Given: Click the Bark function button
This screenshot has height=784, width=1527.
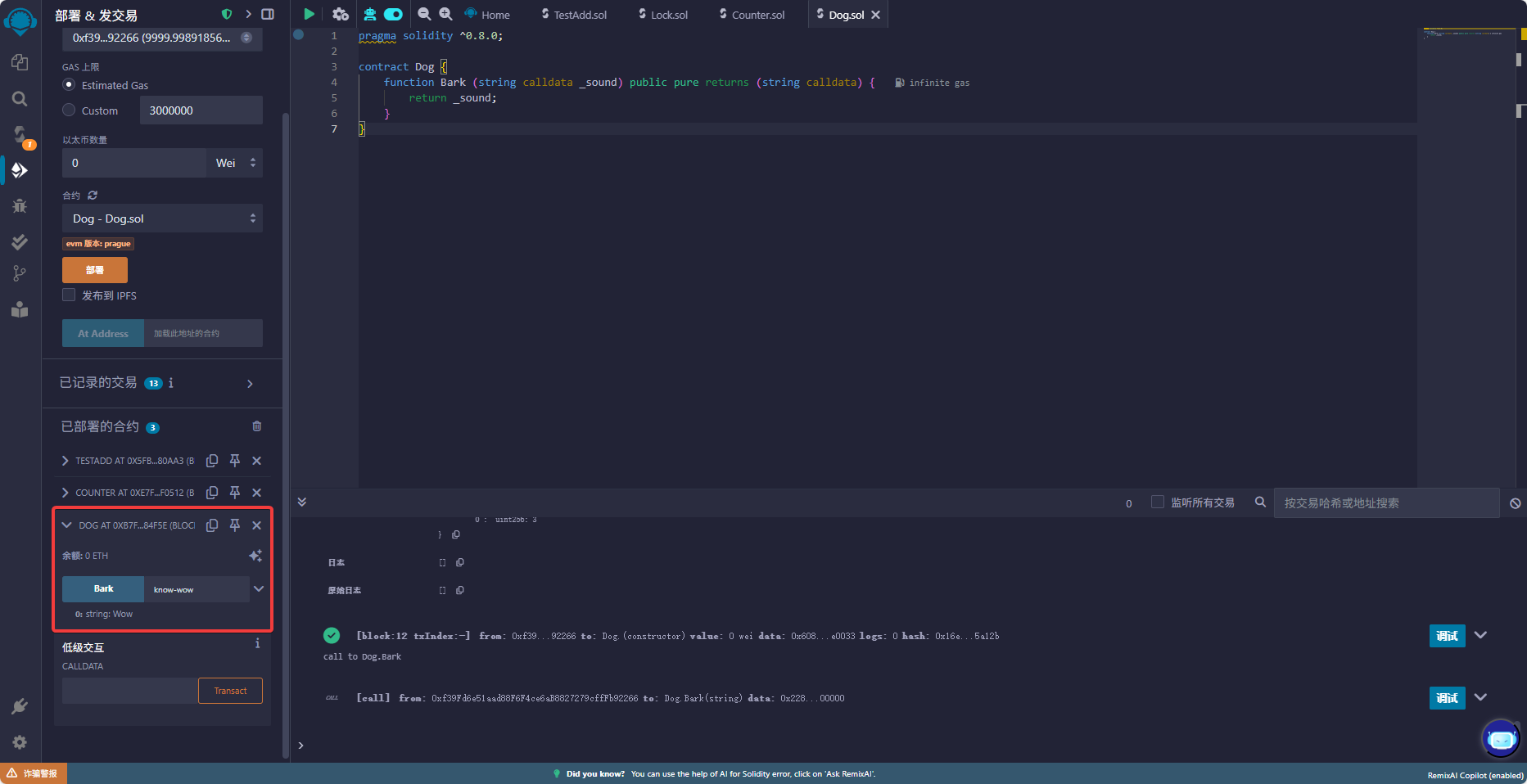Looking at the screenshot, I should [103, 589].
